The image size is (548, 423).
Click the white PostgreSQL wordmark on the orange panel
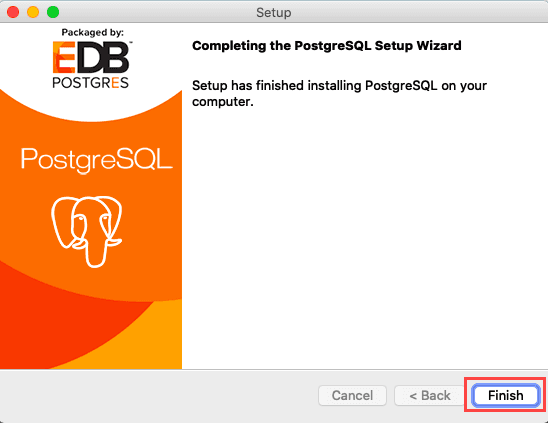point(97,160)
